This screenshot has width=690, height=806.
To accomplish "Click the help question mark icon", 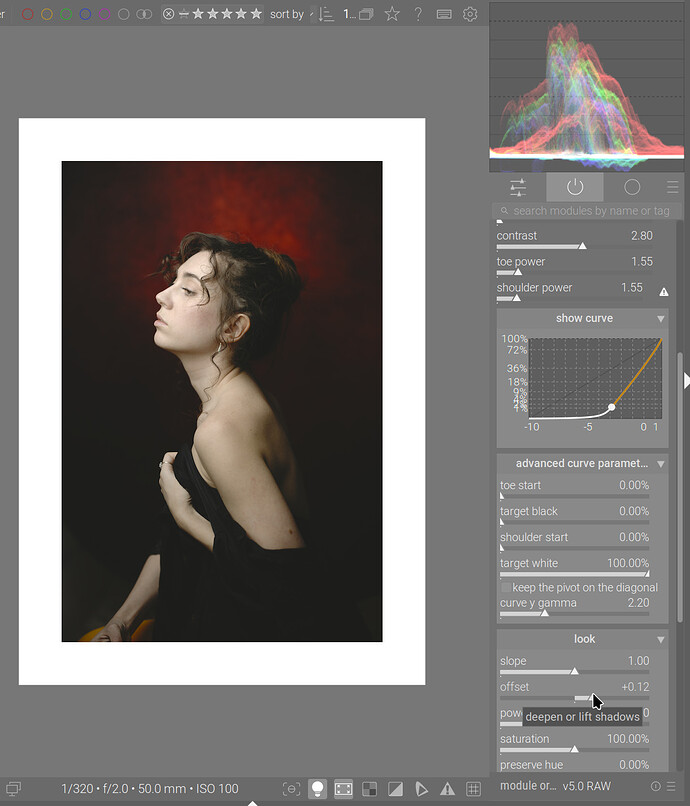I will [x=418, y=14].
